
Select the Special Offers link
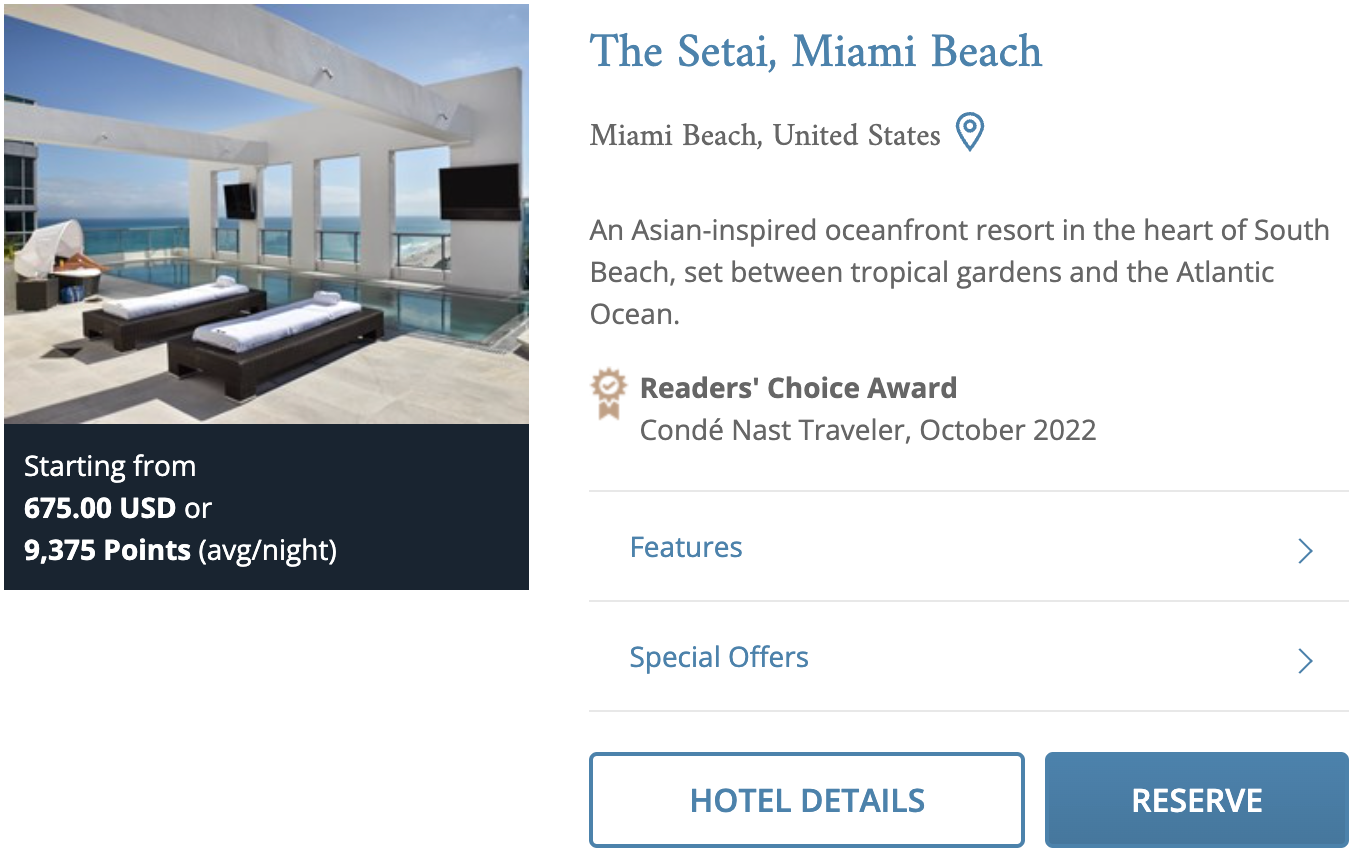pyautogui.click(x=718, y=657)
